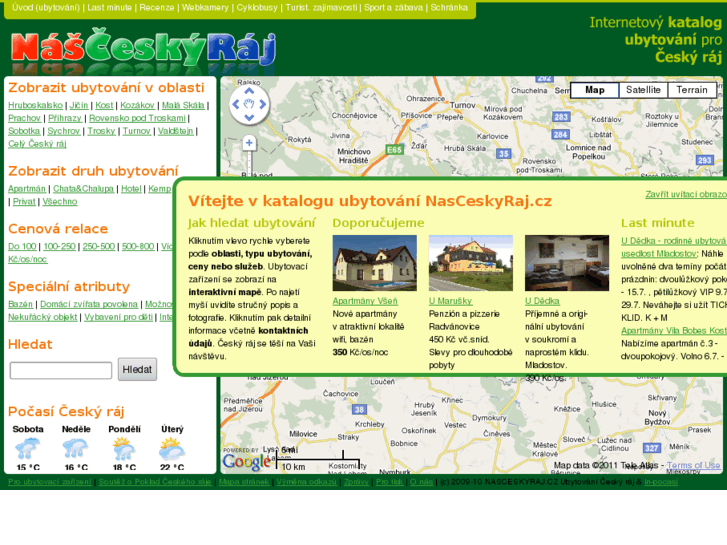Show accommodation in Turnov
The height and width of the screenshot is (545, 727).
[x=136, y=131]
